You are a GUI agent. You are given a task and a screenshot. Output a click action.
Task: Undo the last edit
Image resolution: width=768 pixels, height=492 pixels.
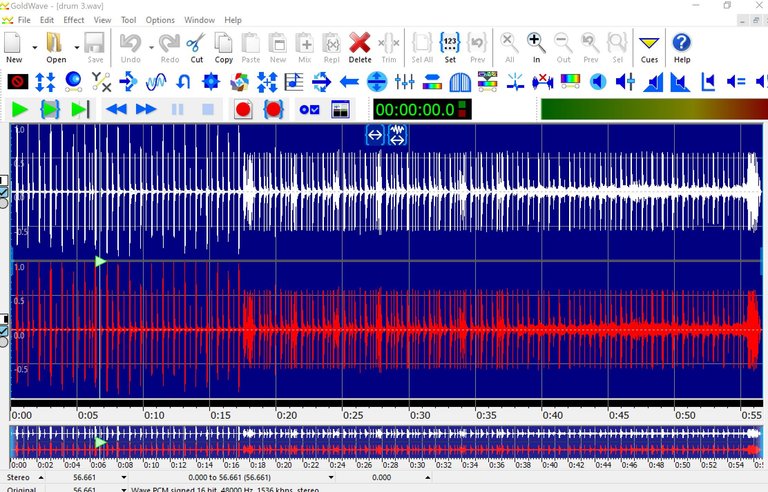click(130, 47)
